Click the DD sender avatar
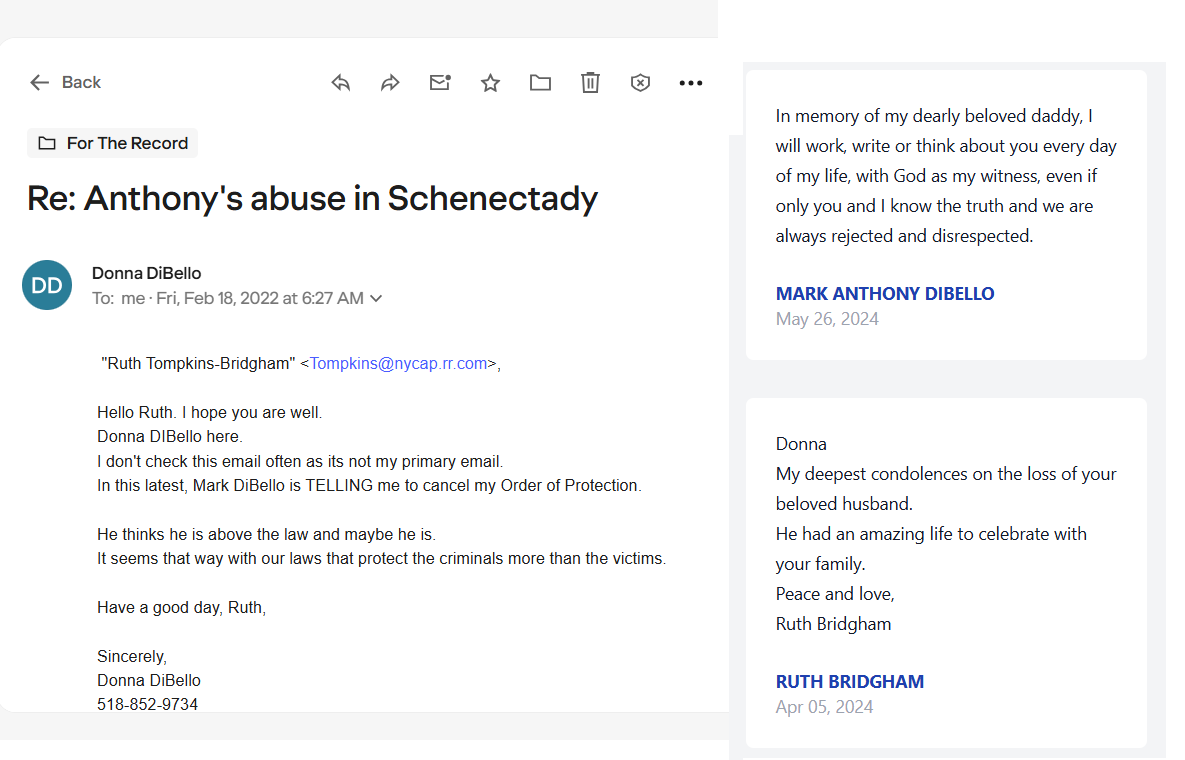1185x760 pixels. tap(47, 285)
